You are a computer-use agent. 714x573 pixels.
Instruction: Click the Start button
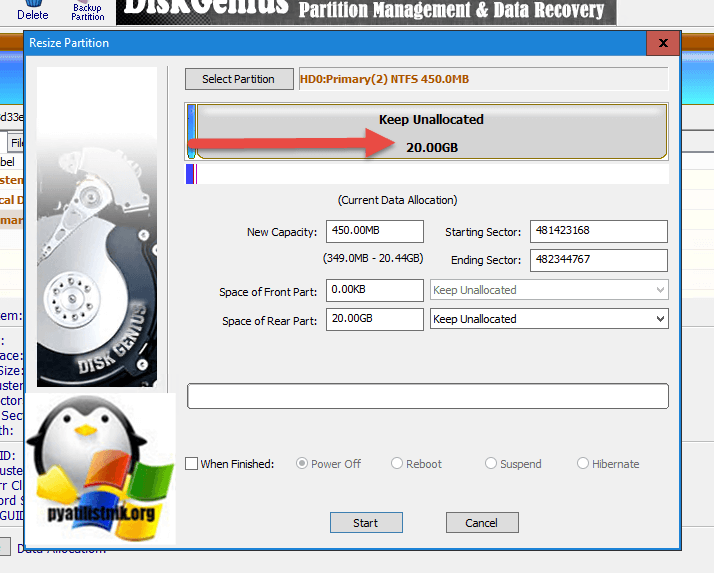click(x=366, y=523)
